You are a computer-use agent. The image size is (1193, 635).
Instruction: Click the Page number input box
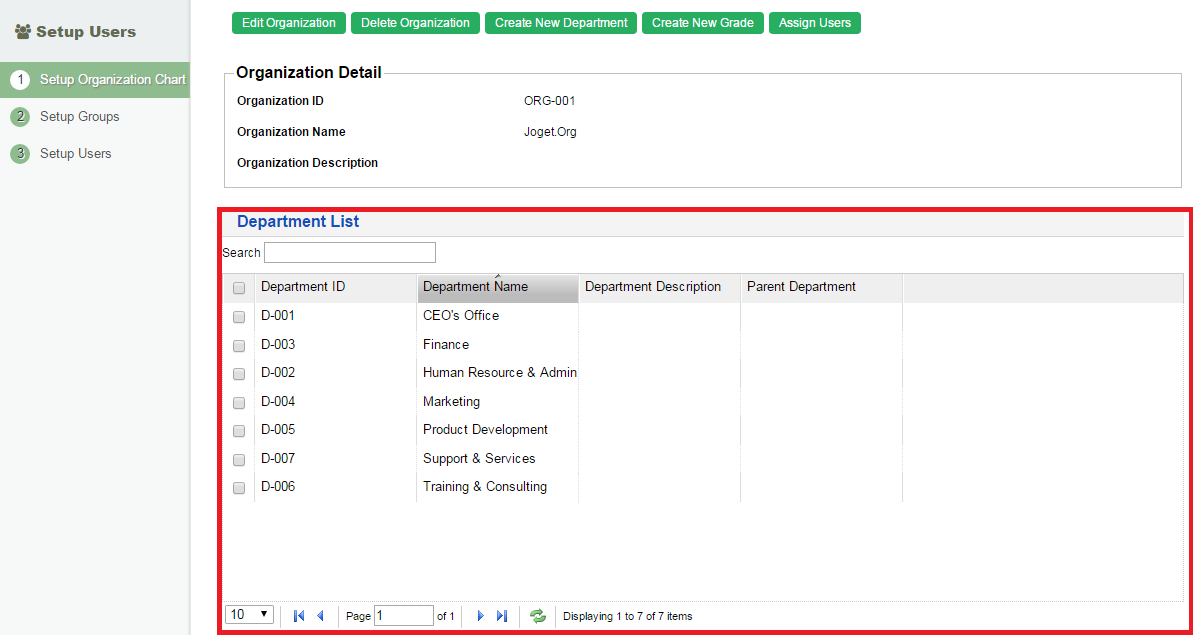403,616
